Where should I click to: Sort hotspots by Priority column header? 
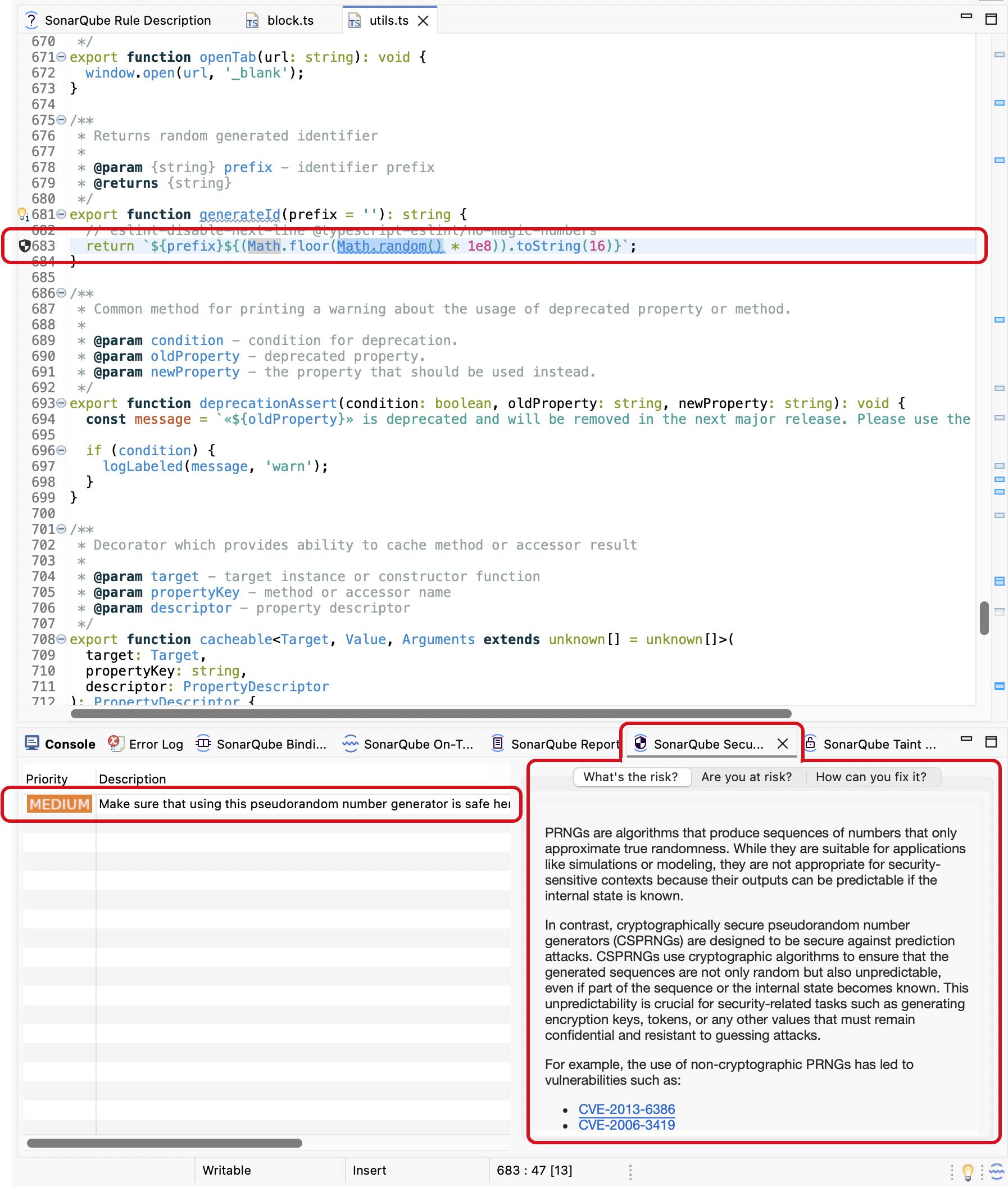coord(59,778)
